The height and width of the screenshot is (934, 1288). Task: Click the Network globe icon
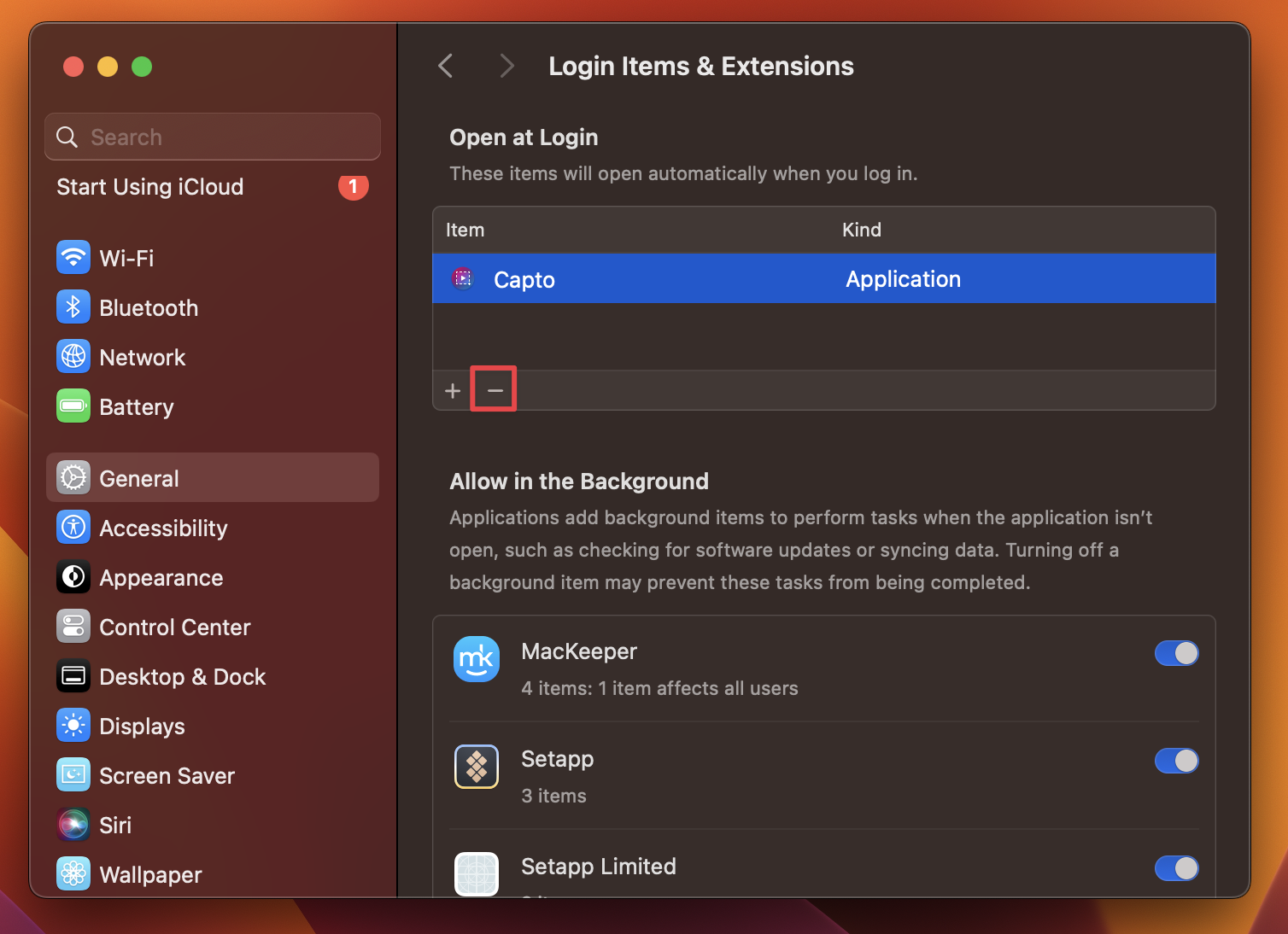point(73,357)
